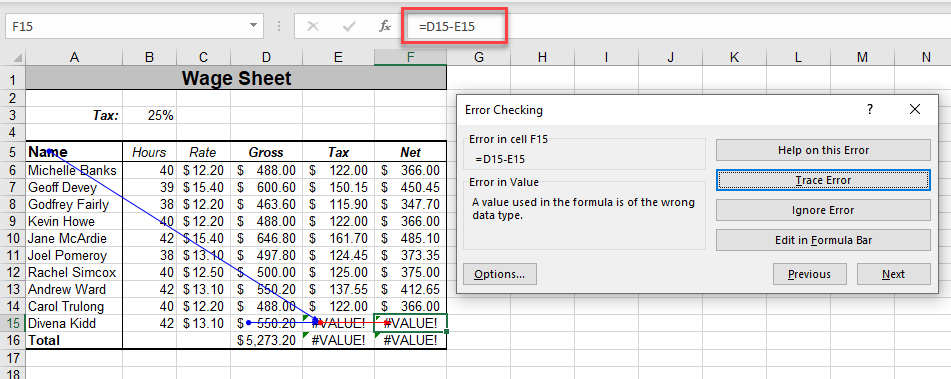Click the 161.70 tax cell
The width and height of the screenshot is (951, 379).
point(338,238)
